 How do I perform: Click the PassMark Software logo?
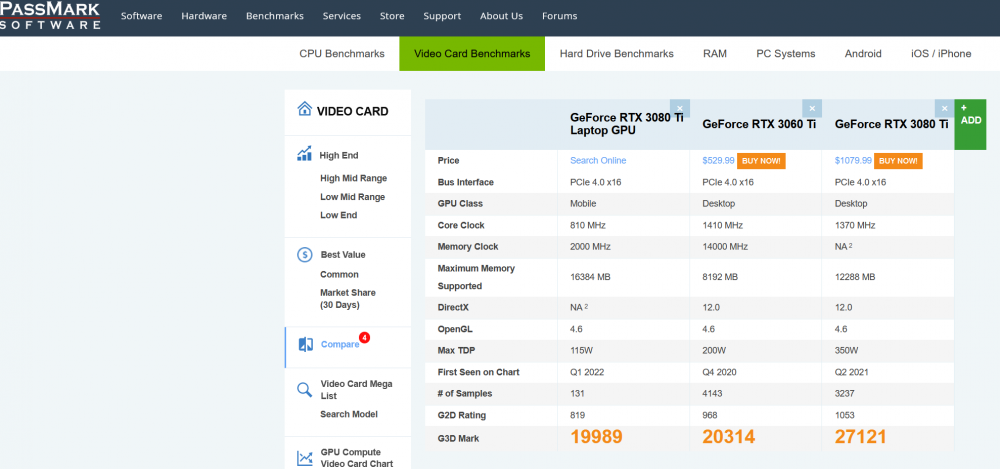click(50, 16)
